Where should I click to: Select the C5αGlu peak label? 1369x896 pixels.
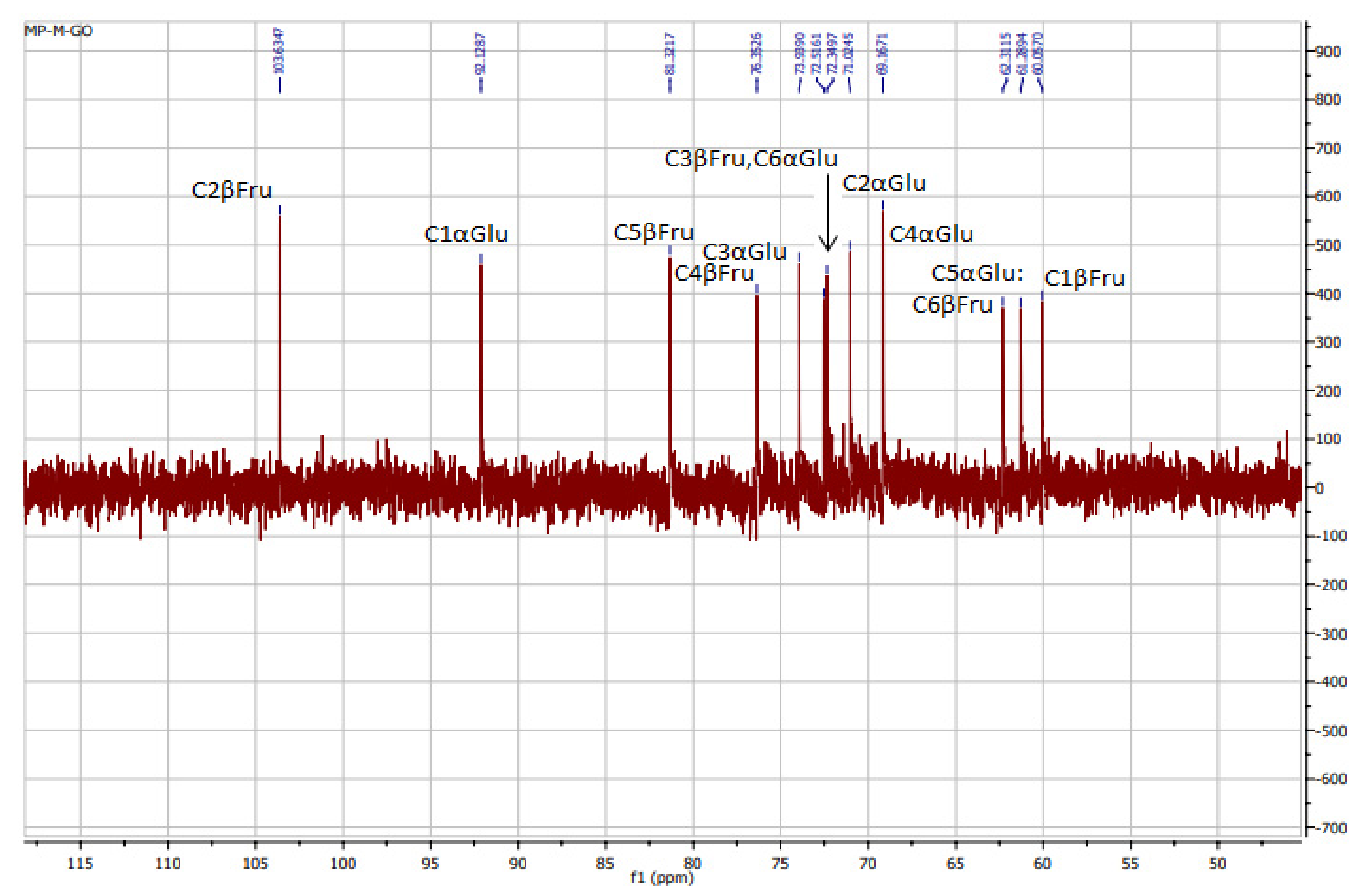(977, 273)
